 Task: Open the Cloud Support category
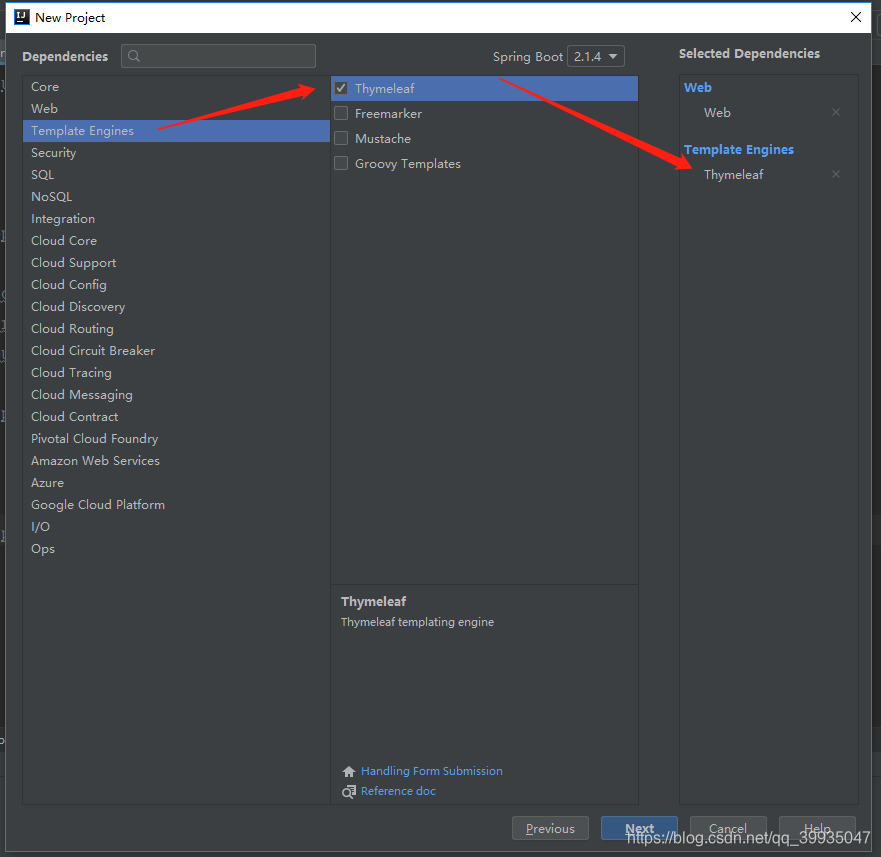(x=176, y=262)
